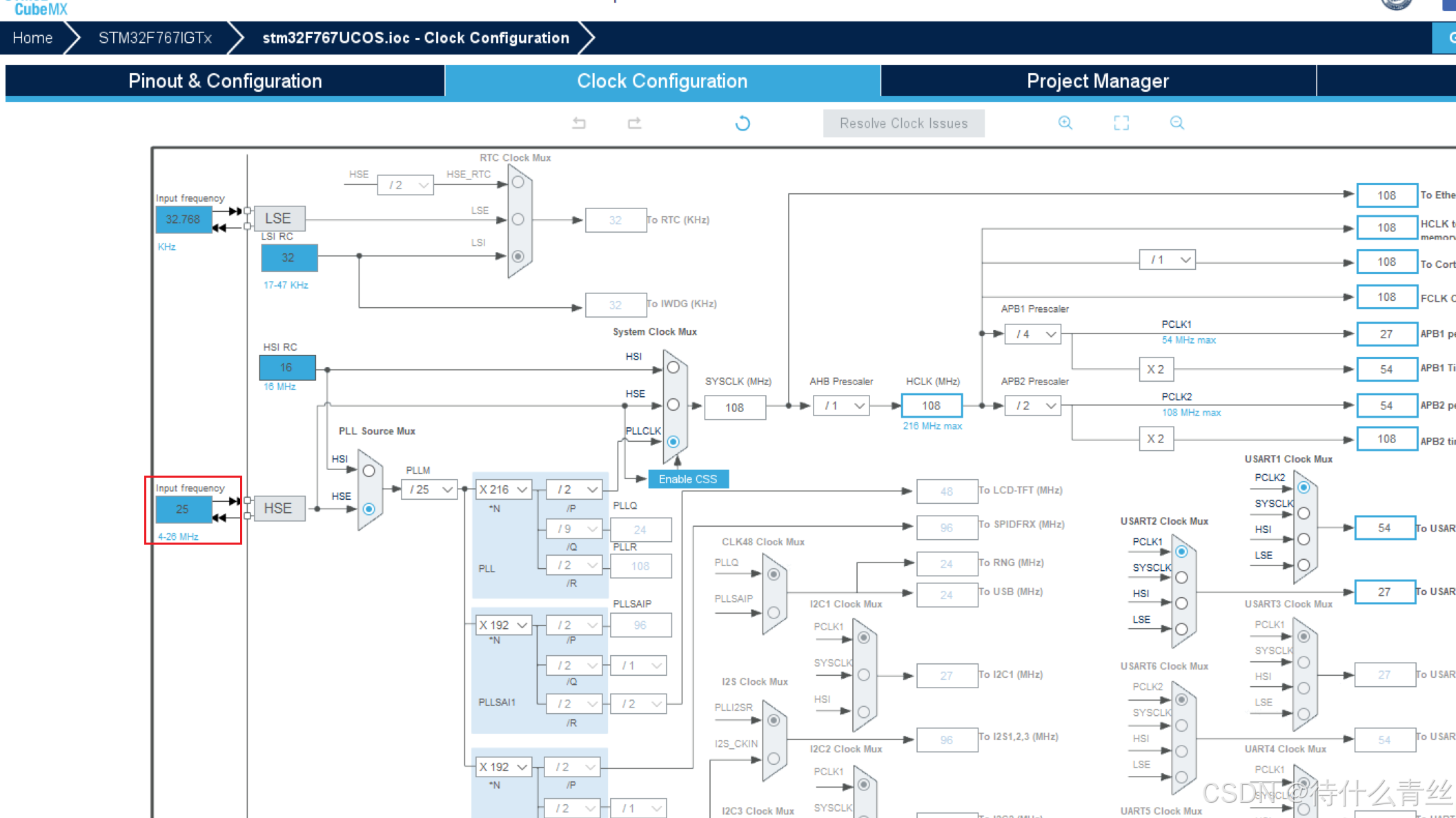Select LSE in RTC Clock Mux

point(518,220)
